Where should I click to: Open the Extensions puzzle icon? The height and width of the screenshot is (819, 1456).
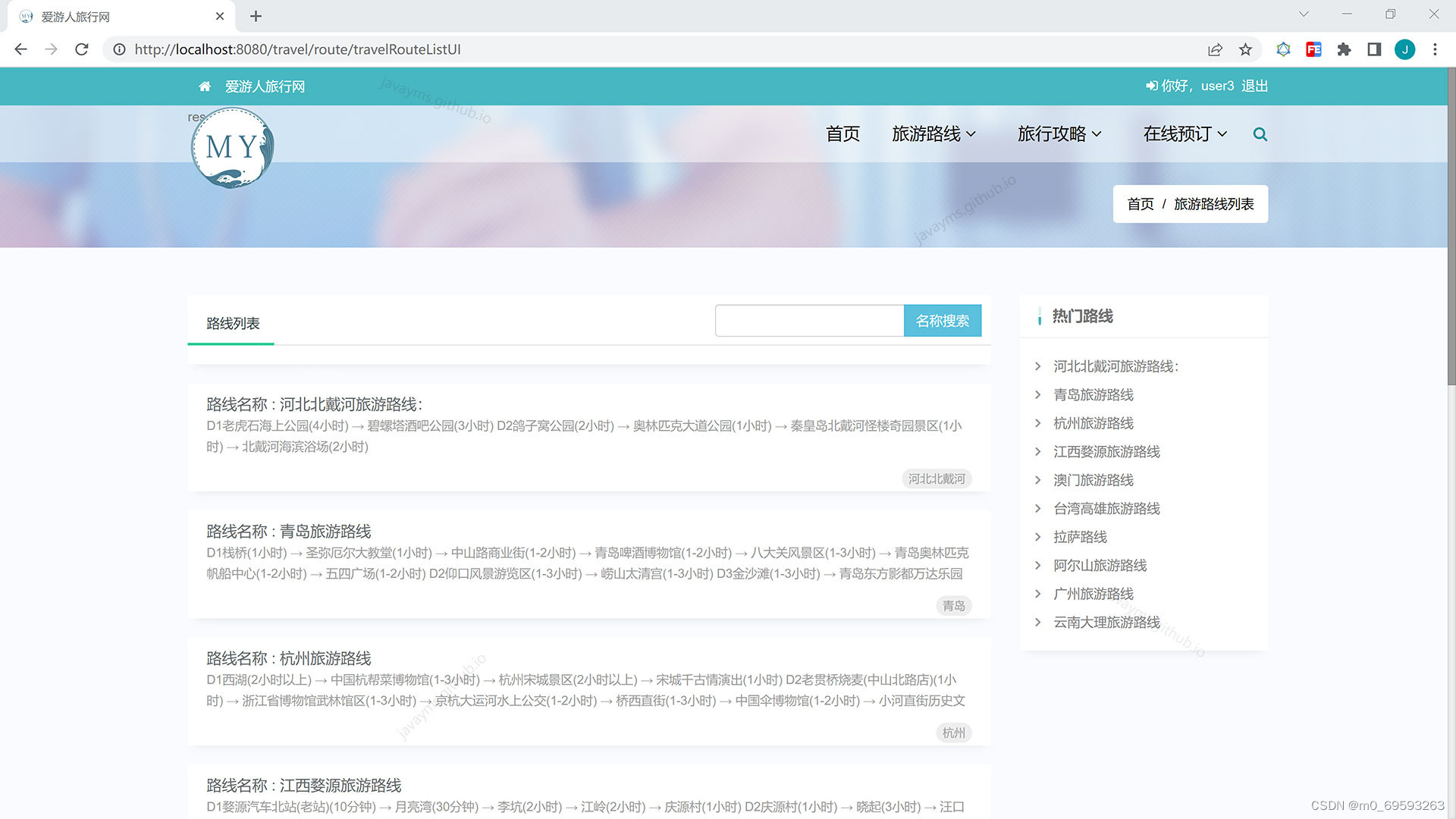[1344, 49]
